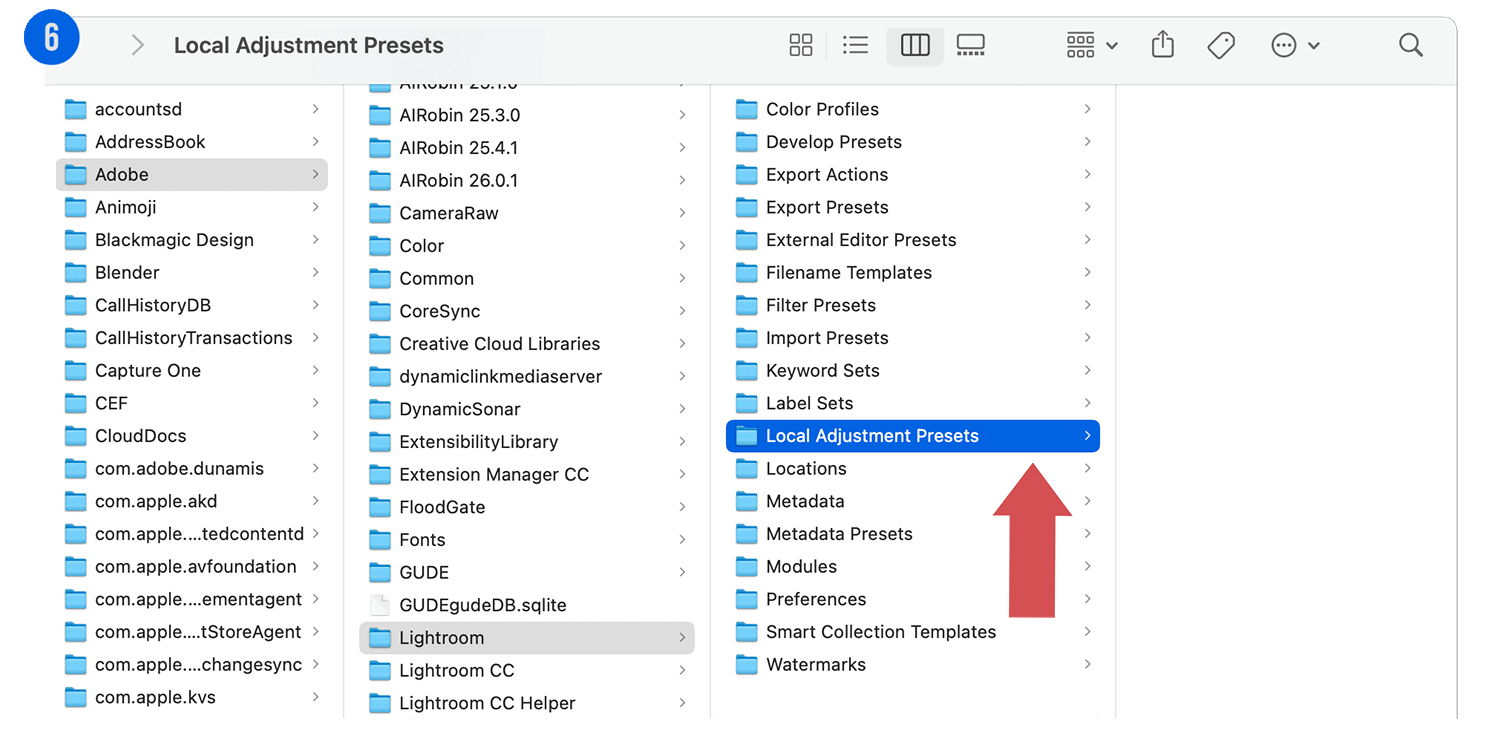Select the Export Presets folder
Viewport: 1494px width, 740px height.
913,207
